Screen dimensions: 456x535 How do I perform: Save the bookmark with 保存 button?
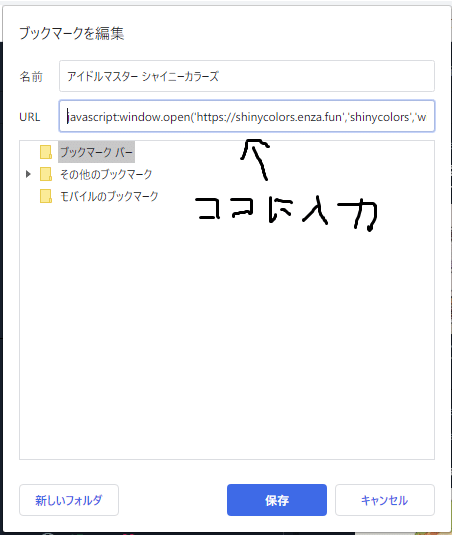277,500
